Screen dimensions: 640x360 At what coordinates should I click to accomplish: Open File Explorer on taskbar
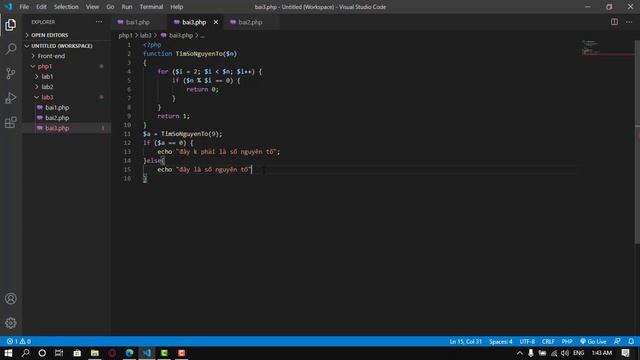95,353
